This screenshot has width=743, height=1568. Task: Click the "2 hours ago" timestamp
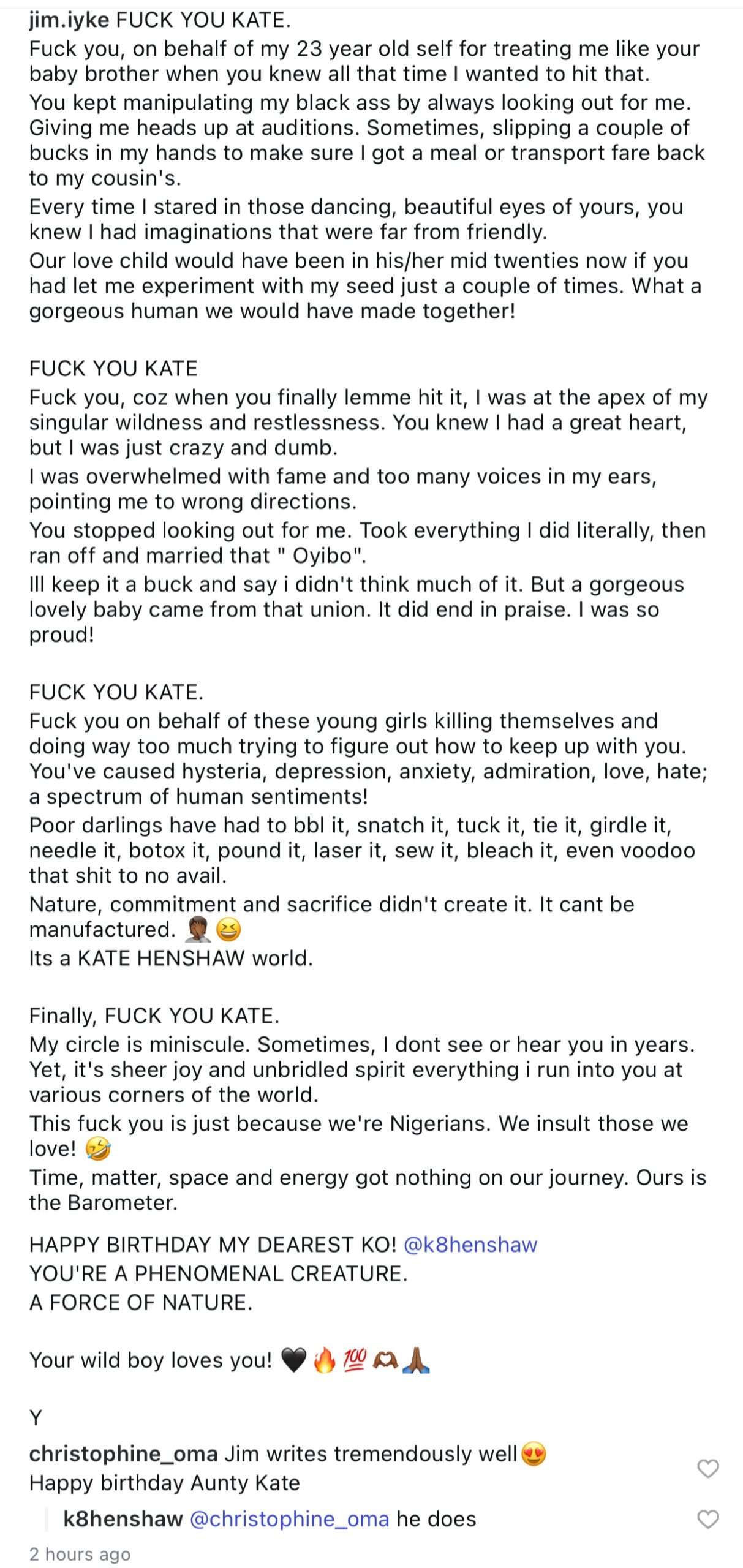coord(80,1554)
